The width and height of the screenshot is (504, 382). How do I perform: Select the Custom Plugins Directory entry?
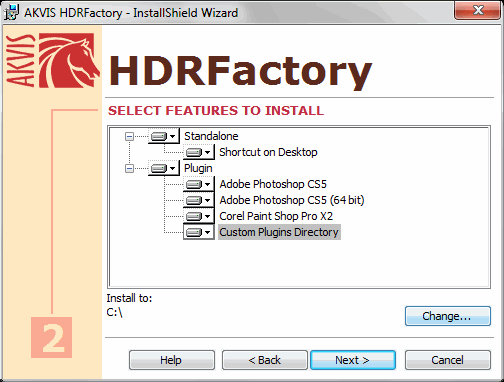click(x=279, y=232)
